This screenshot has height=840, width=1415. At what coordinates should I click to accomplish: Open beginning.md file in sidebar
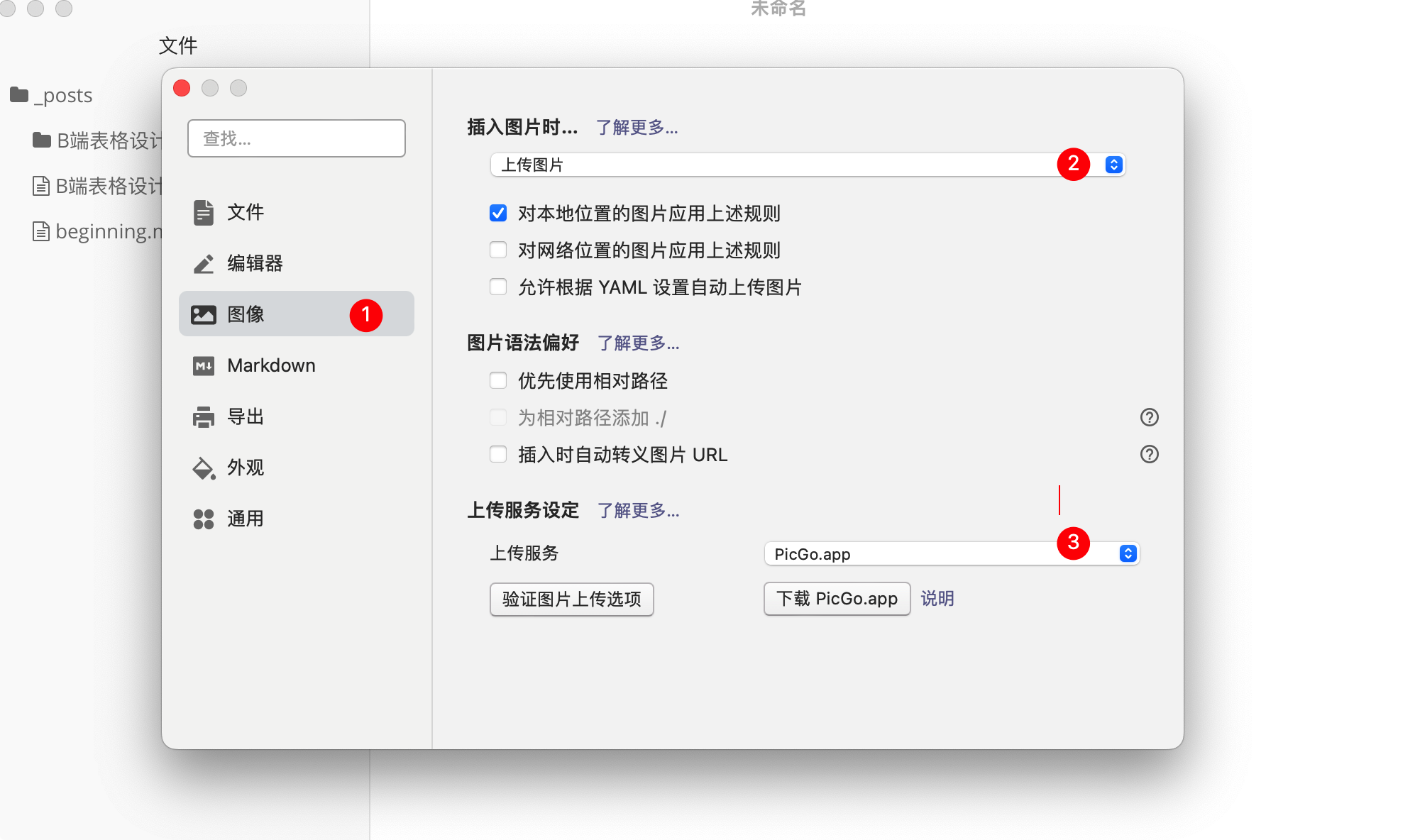99,231
